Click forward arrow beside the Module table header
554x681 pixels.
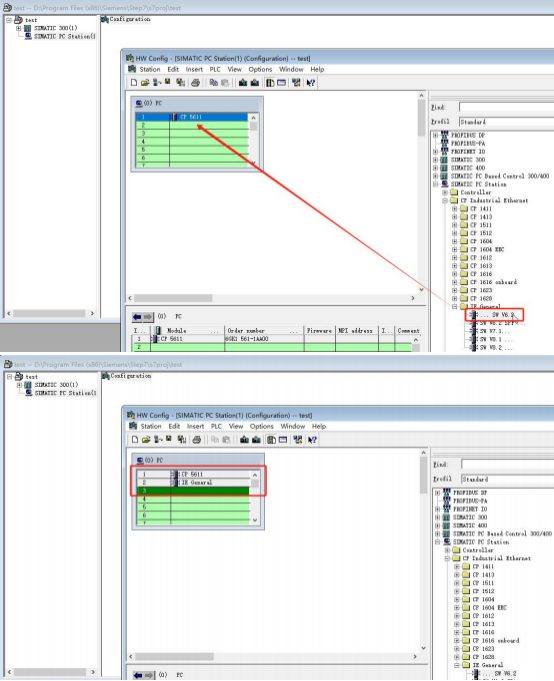[148, 317]
